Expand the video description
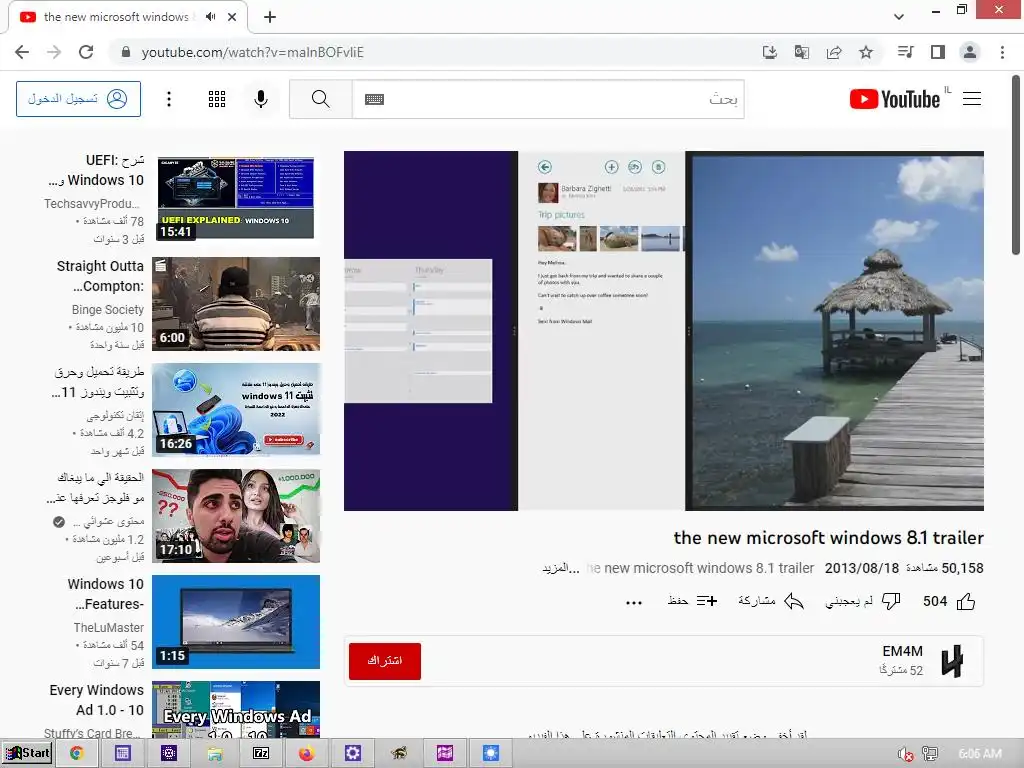The image size is (1024, 768). click(561, 568)
